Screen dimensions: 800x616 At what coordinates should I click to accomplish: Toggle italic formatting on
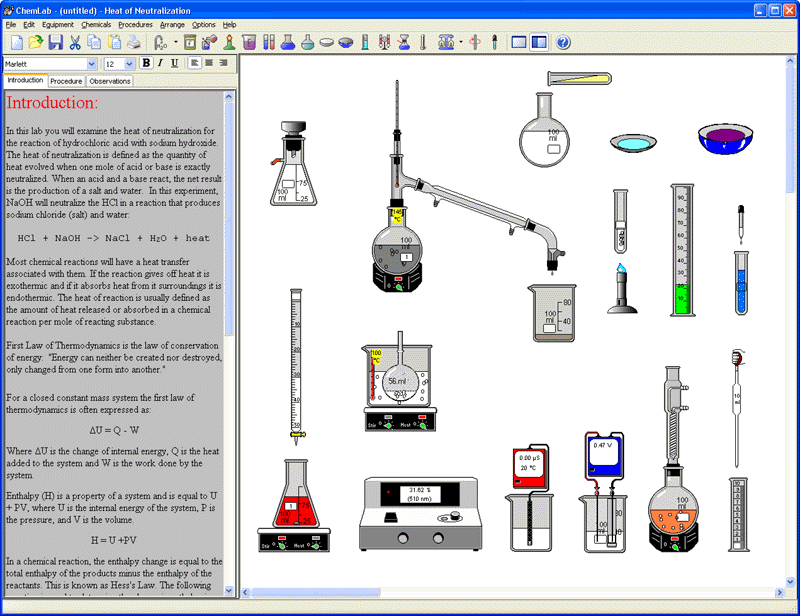[160, 63]
